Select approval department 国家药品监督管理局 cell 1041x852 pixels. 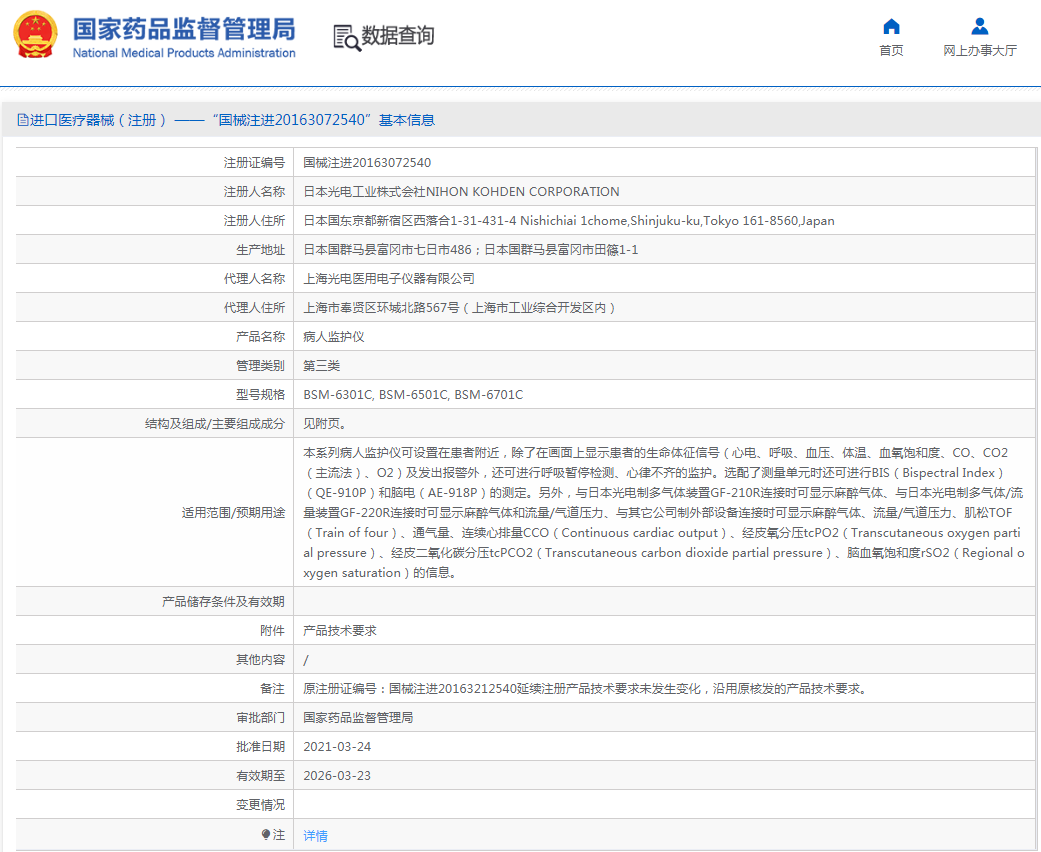tap(359, 718)
